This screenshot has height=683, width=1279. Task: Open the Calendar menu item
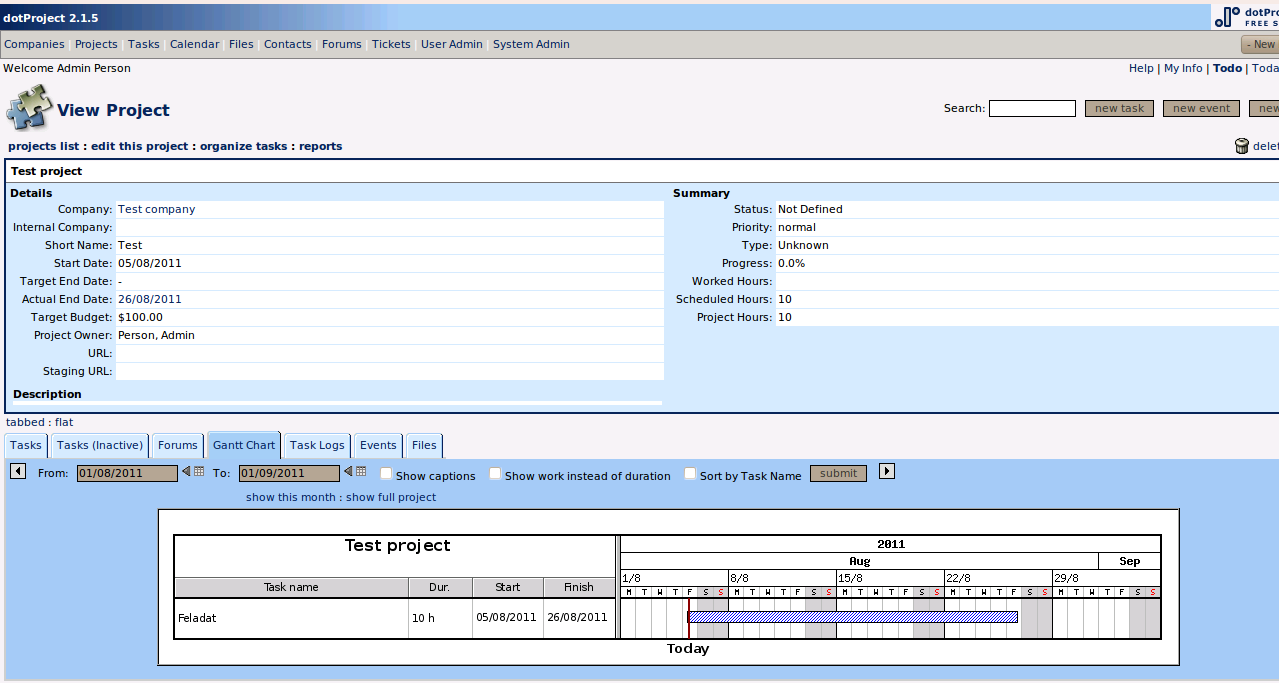(194, 44)
